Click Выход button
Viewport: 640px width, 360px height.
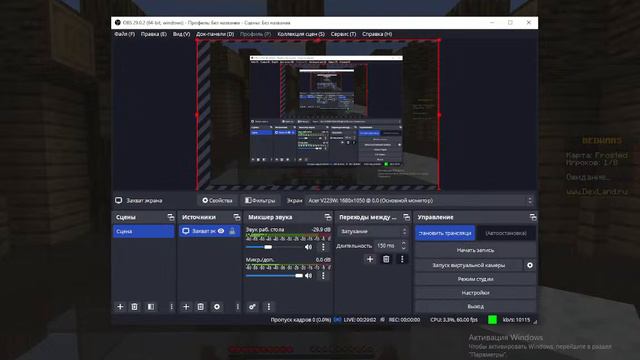[475, 306]
